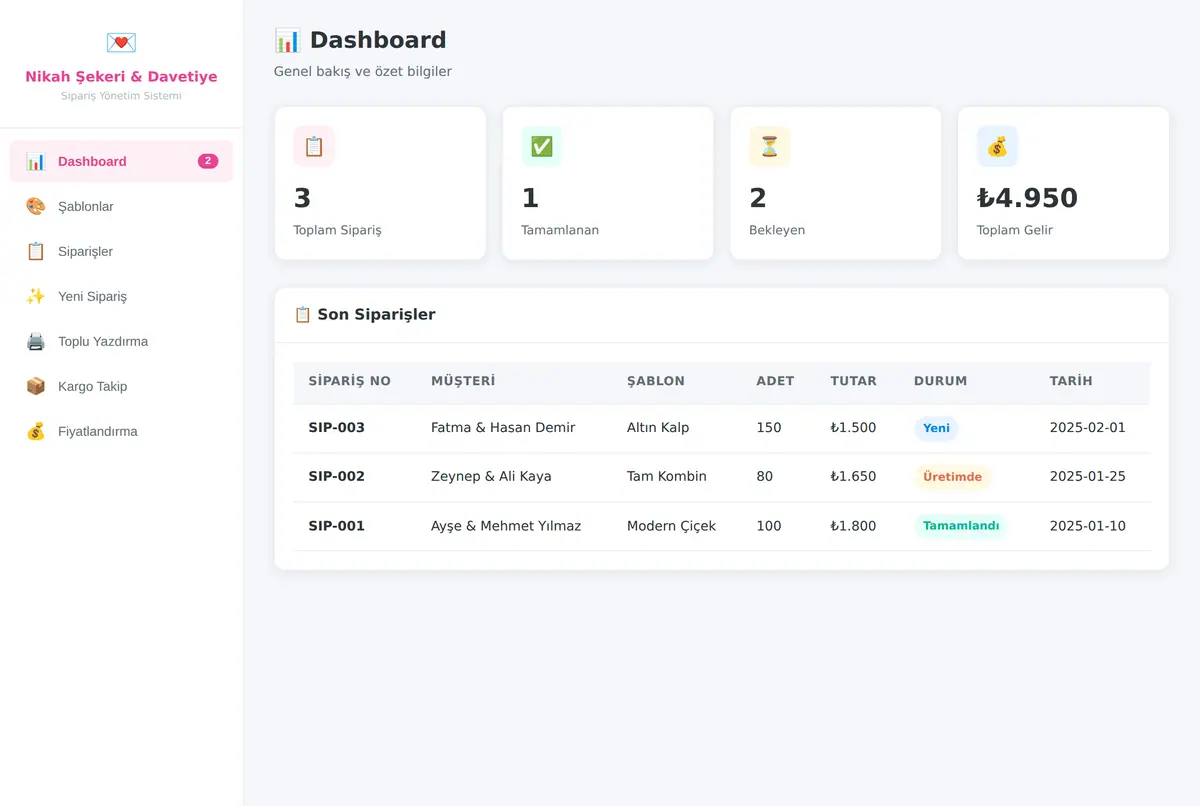1200x806 pixels.
Task: Click the Üretimde status badge
Action: [952, 477]
